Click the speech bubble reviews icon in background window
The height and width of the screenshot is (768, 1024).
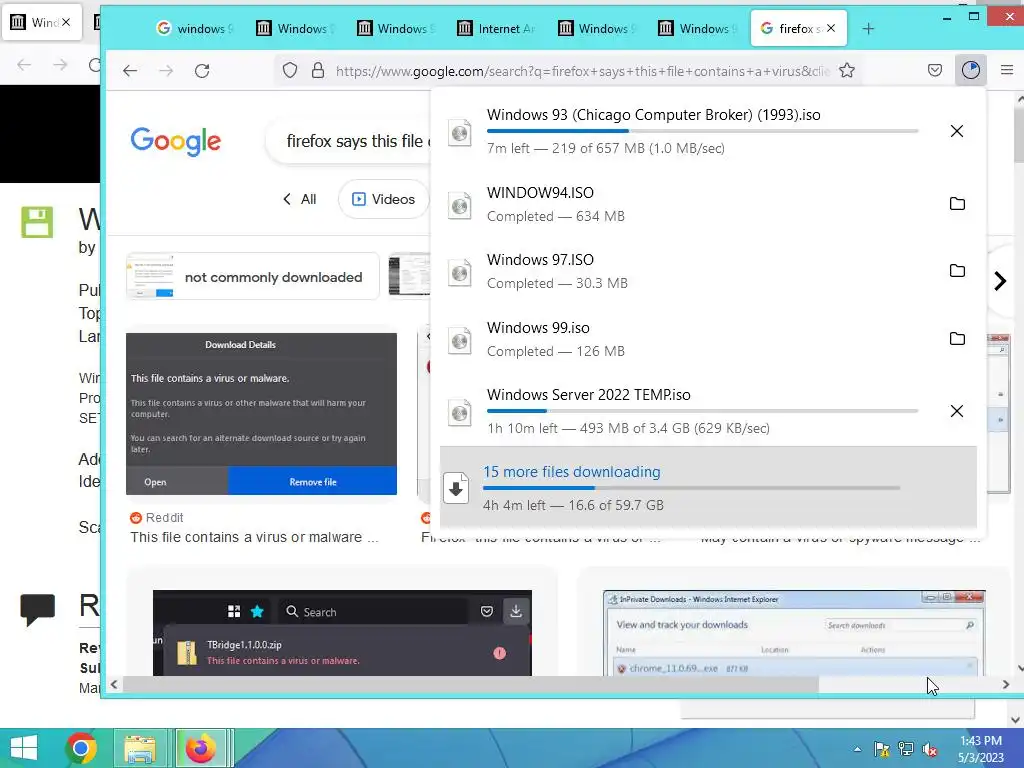[x=38, y=609]
